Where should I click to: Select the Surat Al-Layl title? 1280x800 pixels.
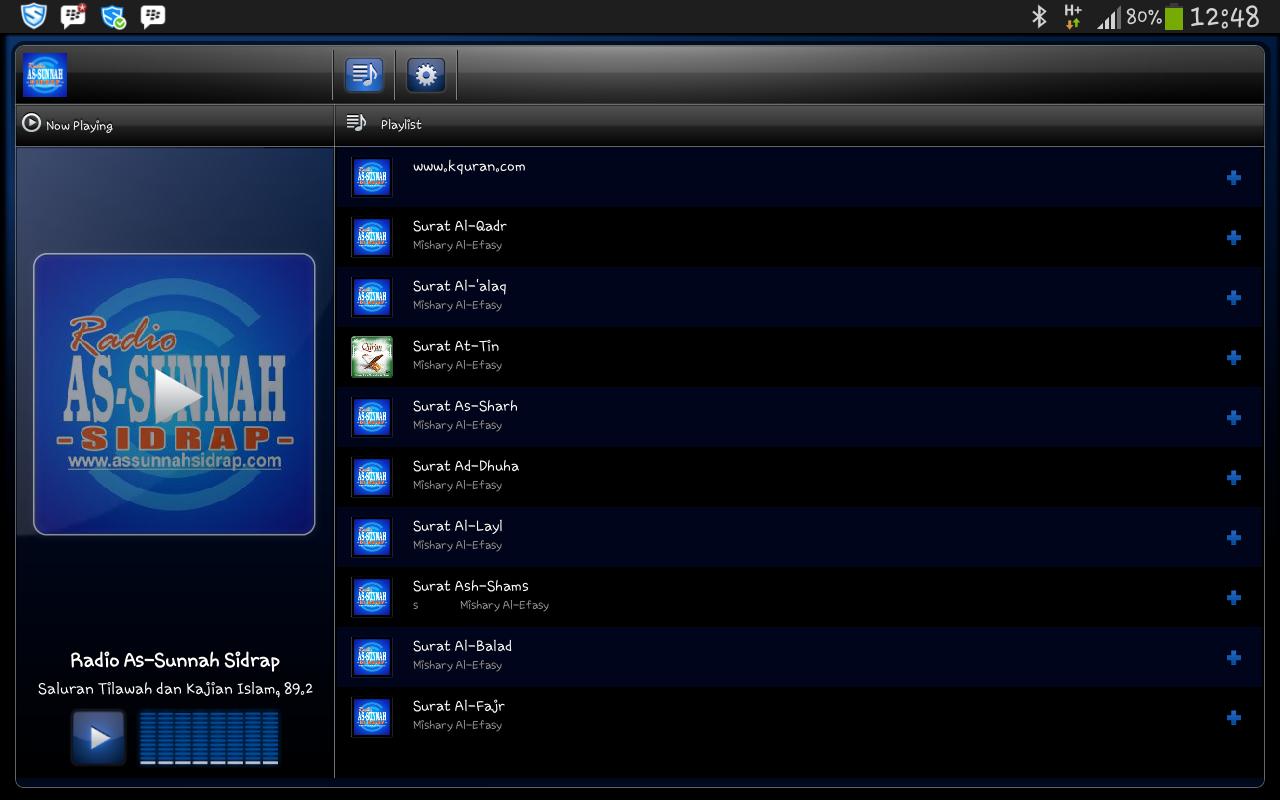click(458, 526)
